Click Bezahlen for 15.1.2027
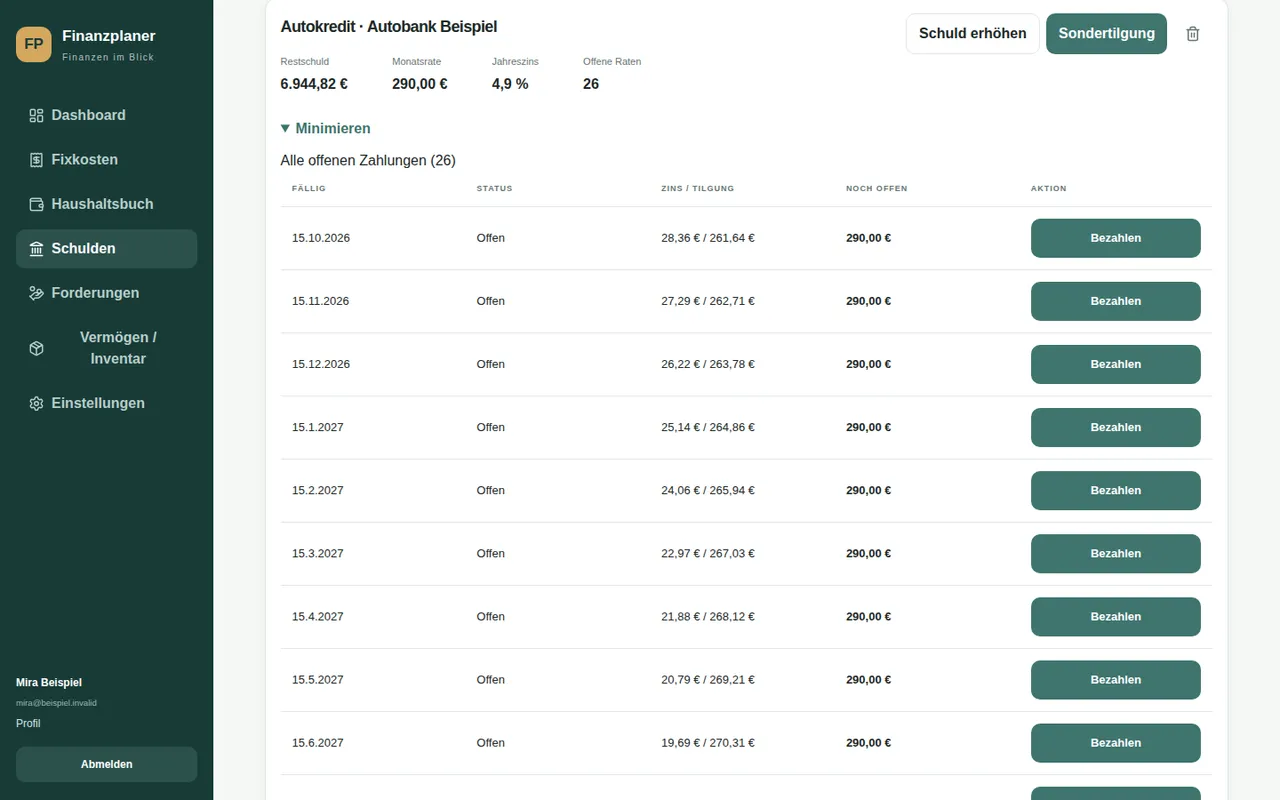This screenshot has width=1280, height=800. coord(1116,427)
